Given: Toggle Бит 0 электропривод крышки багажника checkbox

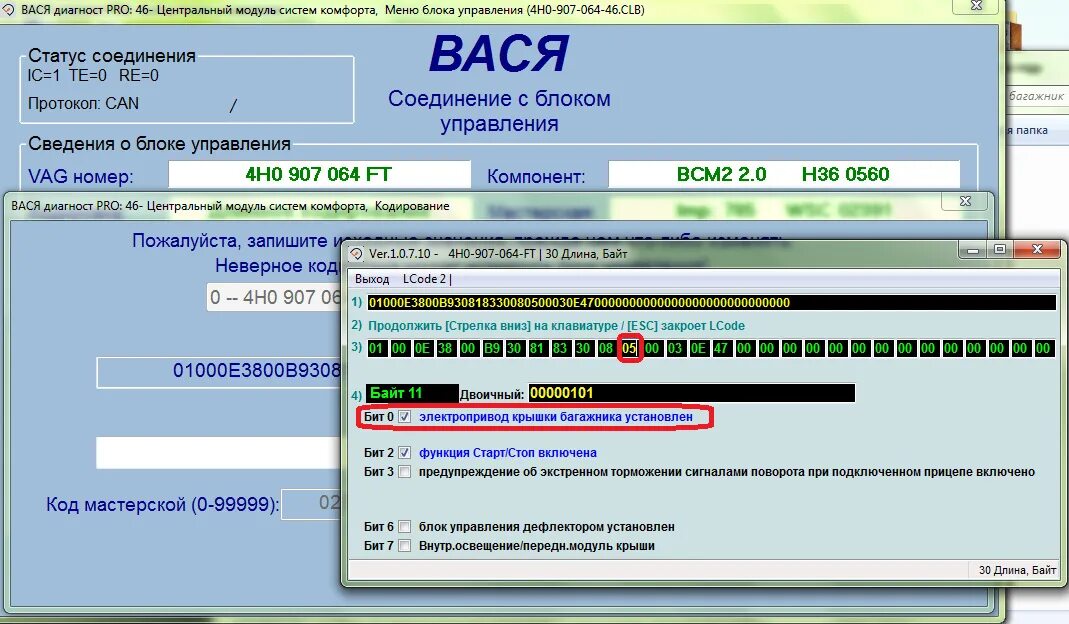Looking at the screenshot, I should click(404, 417).
